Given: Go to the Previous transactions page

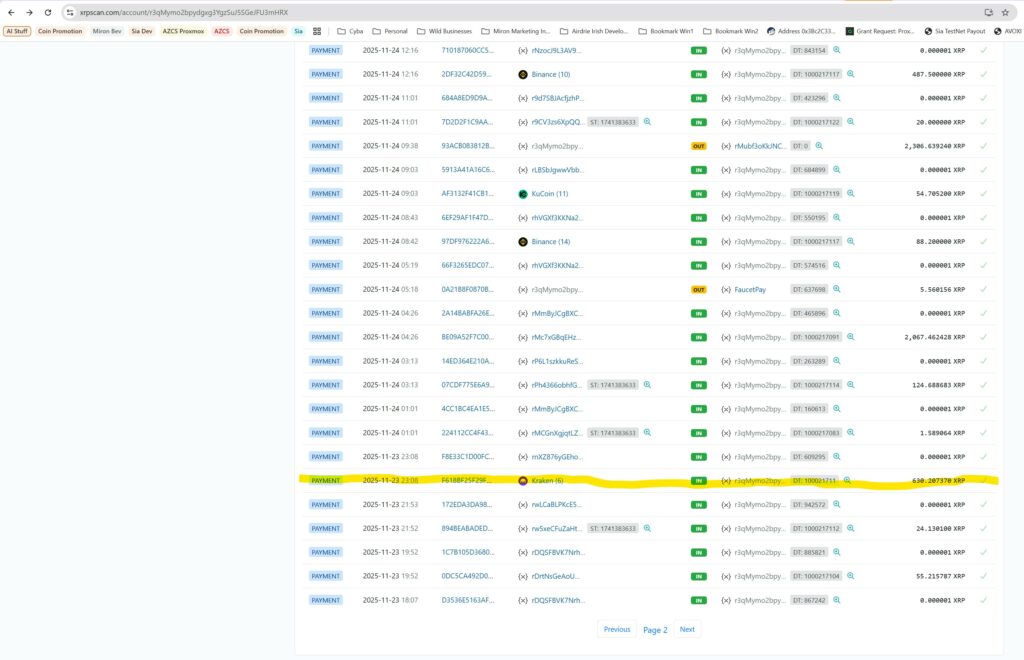Looking at the screenshot, I should click(617, 629).
